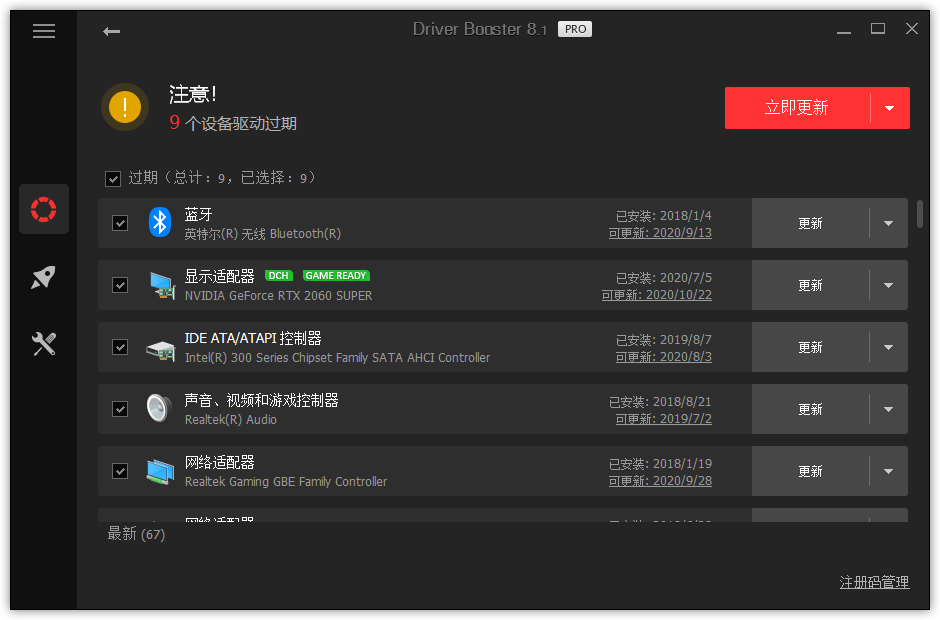Uncheck the Realtek Gaming GBE checkbox
Image resolution: width=940 pixels, height=620 pixels.
coord(120,471)
